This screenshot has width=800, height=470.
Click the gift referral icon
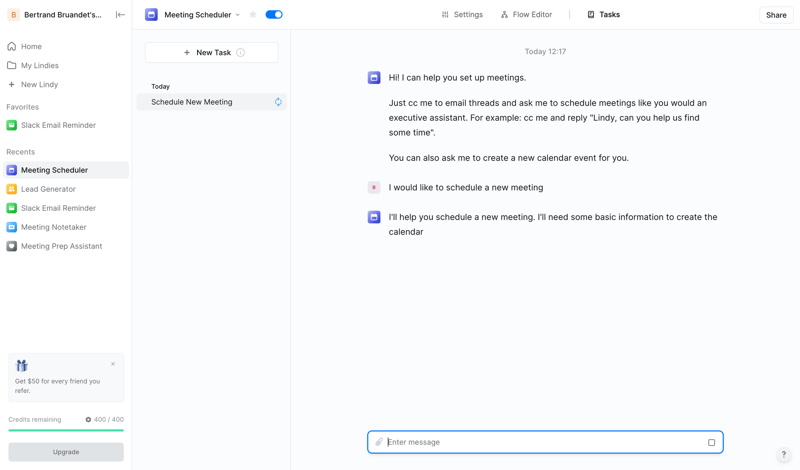22,365
